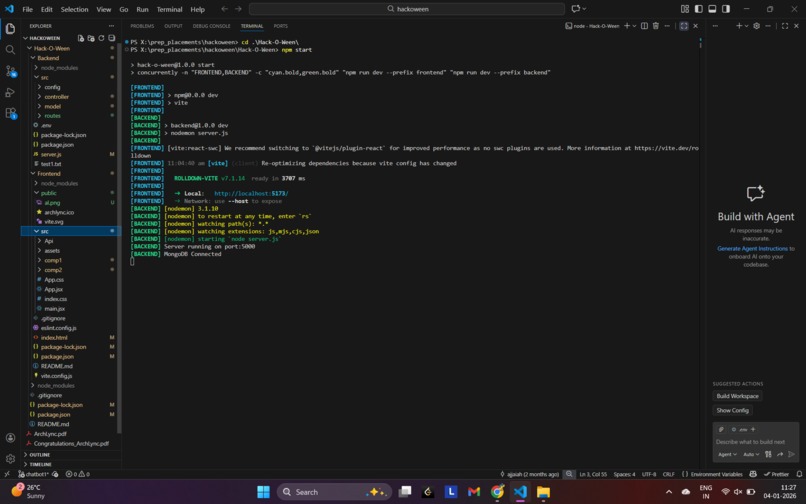The image size is (806, 504).
Task: Open the Selection menu
Action: [x=75, y=9]
